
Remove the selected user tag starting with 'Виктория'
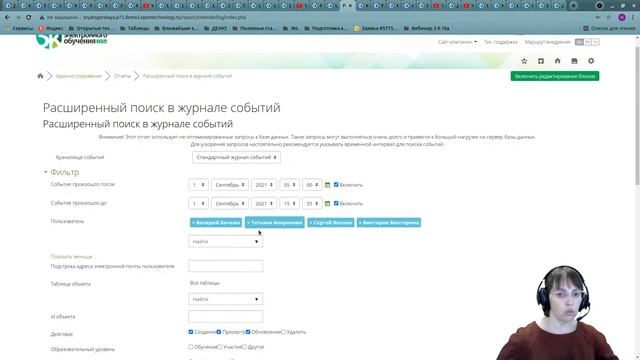click(389, 222)
